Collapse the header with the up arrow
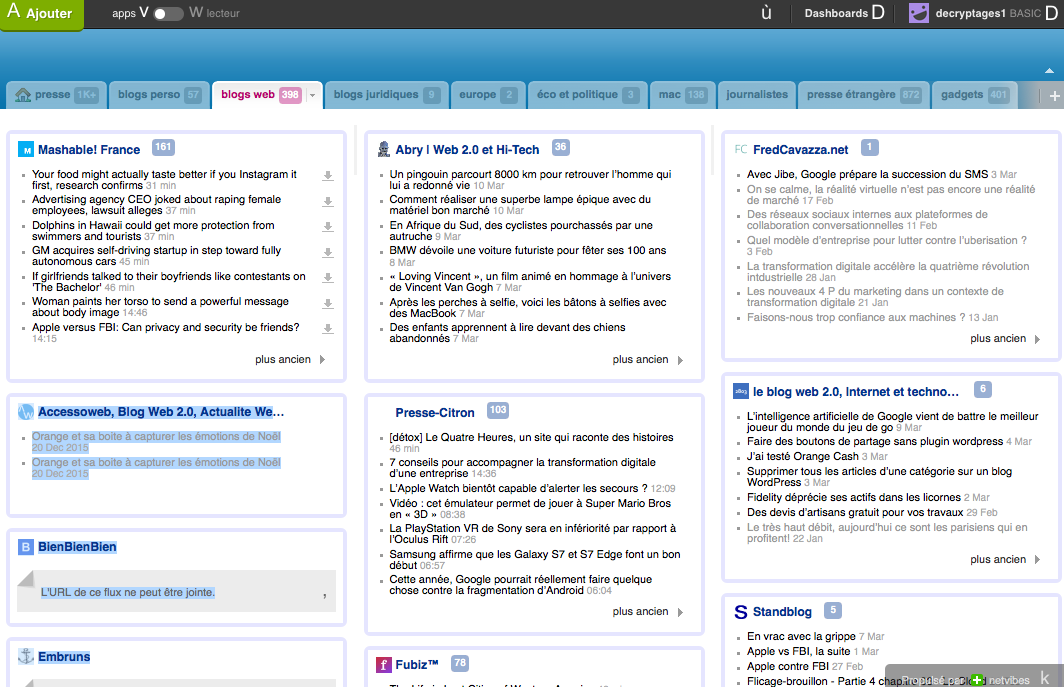Image resolution: width=1064 pixels, height=687 pixels. pyautogui.click(x=1049, y=71)
